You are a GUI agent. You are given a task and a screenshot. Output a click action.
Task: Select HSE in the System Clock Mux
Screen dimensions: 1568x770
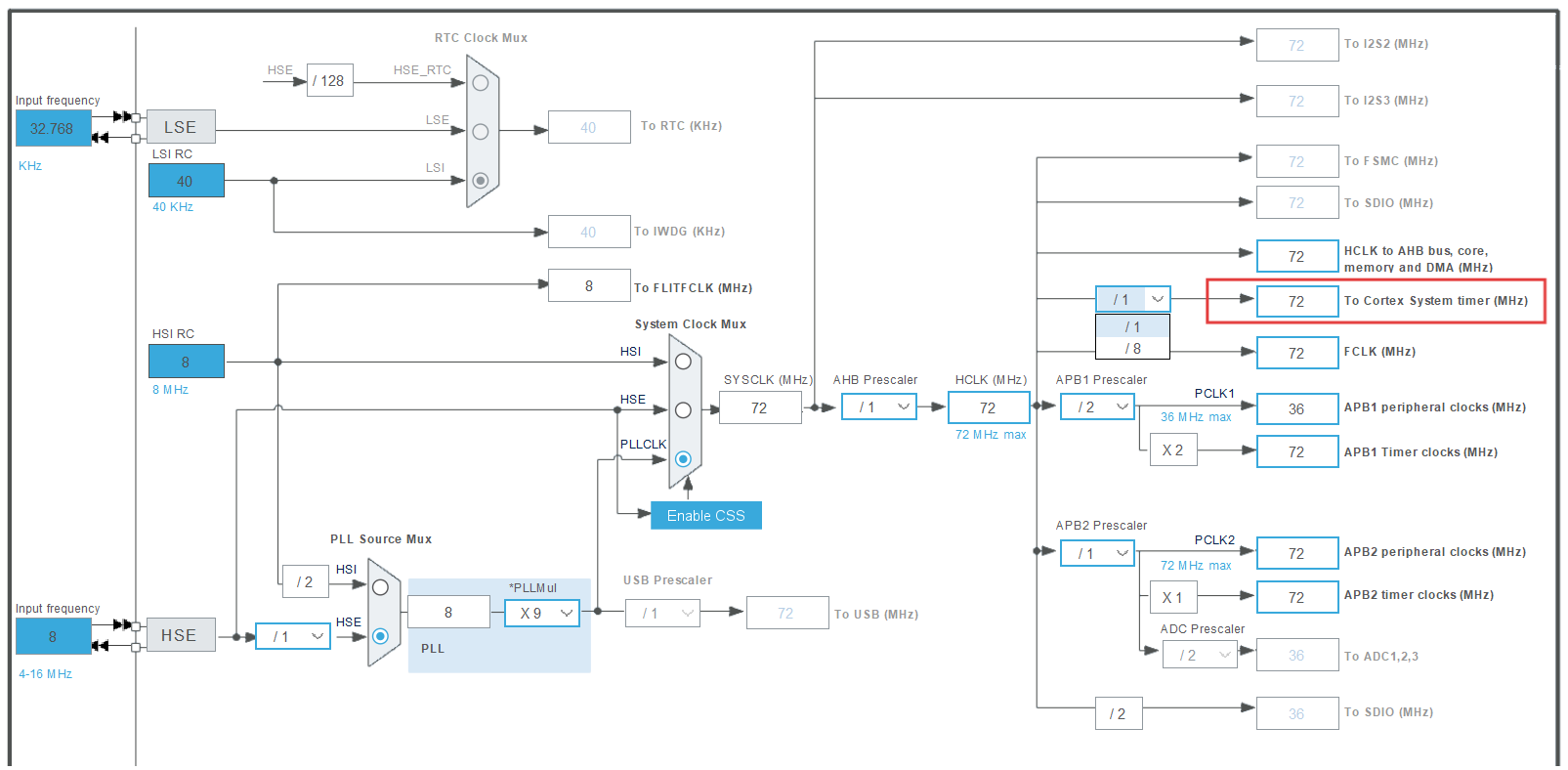click(x=683, y=410)
